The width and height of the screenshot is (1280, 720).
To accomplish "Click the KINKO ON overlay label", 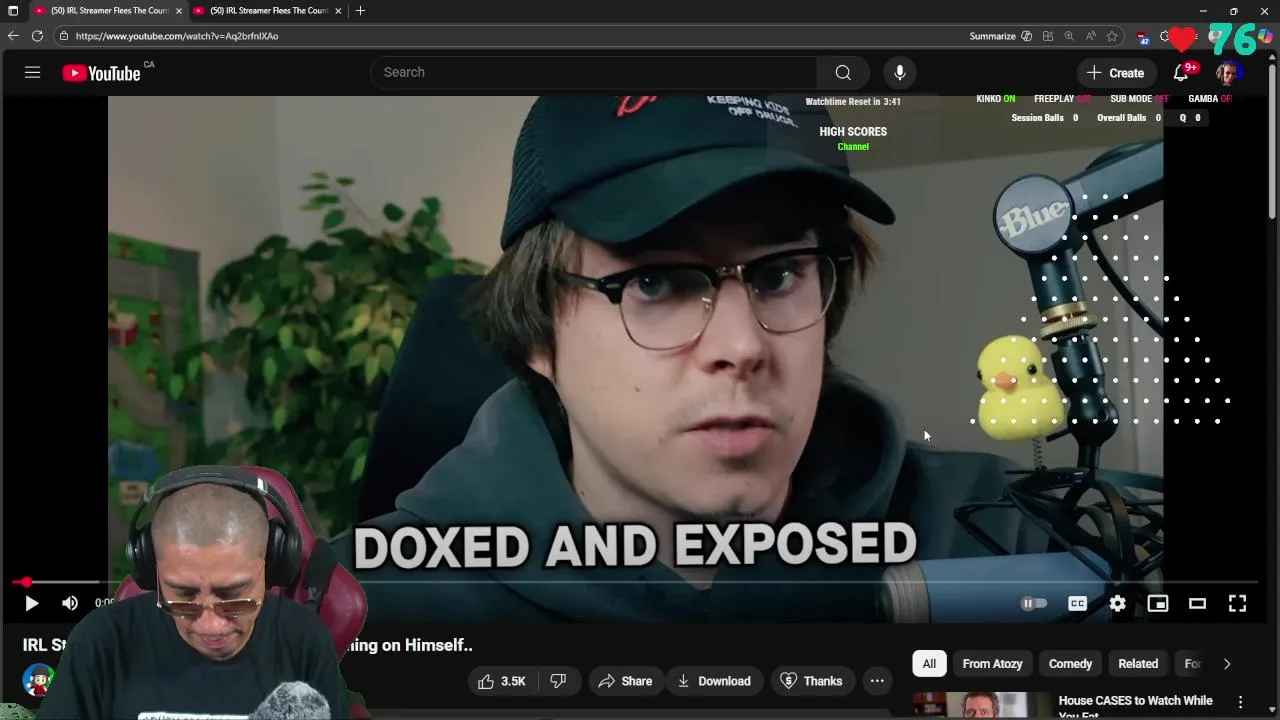I will 995,99.
